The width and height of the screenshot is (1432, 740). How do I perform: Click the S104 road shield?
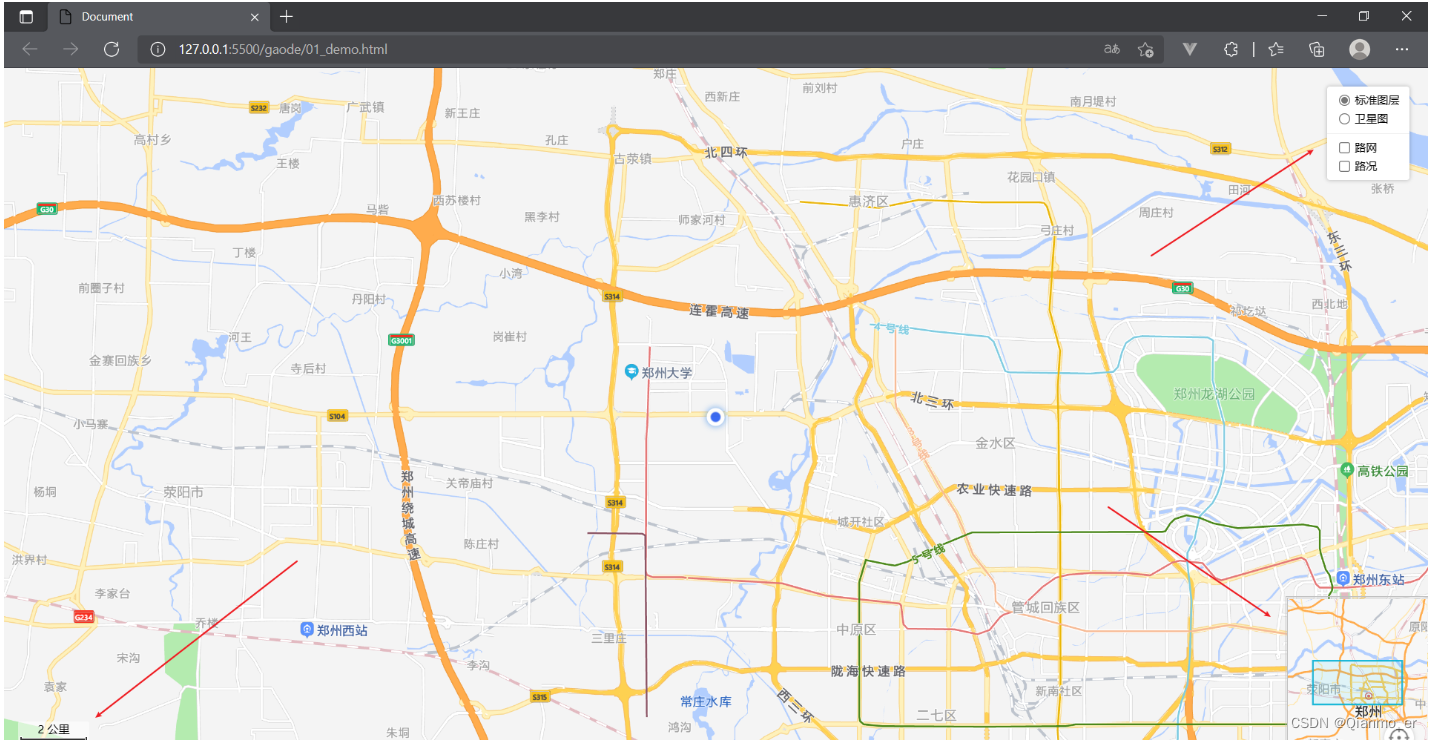click(x=337, y=416)
